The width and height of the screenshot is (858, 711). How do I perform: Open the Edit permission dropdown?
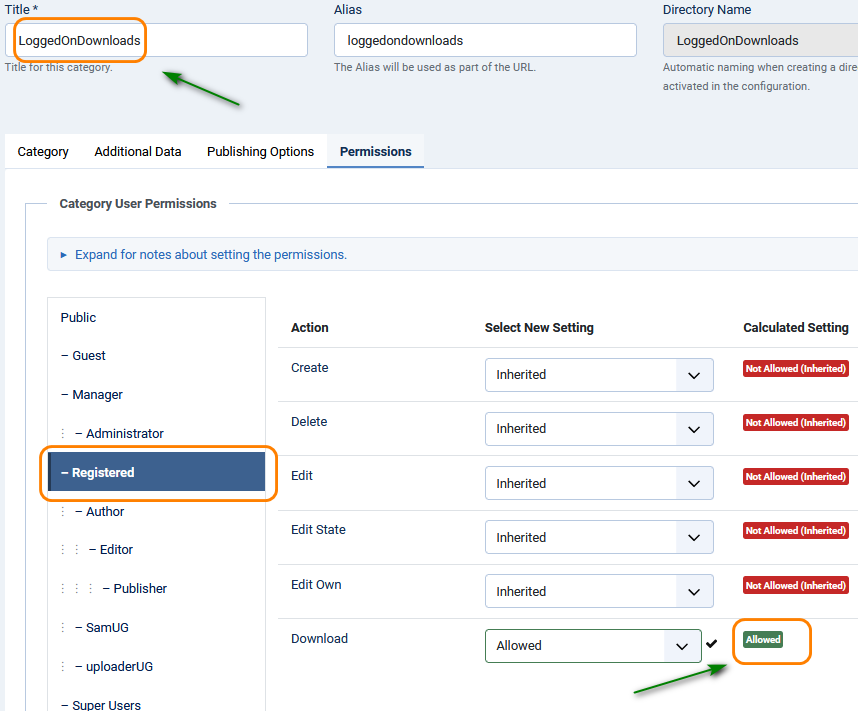599,483
